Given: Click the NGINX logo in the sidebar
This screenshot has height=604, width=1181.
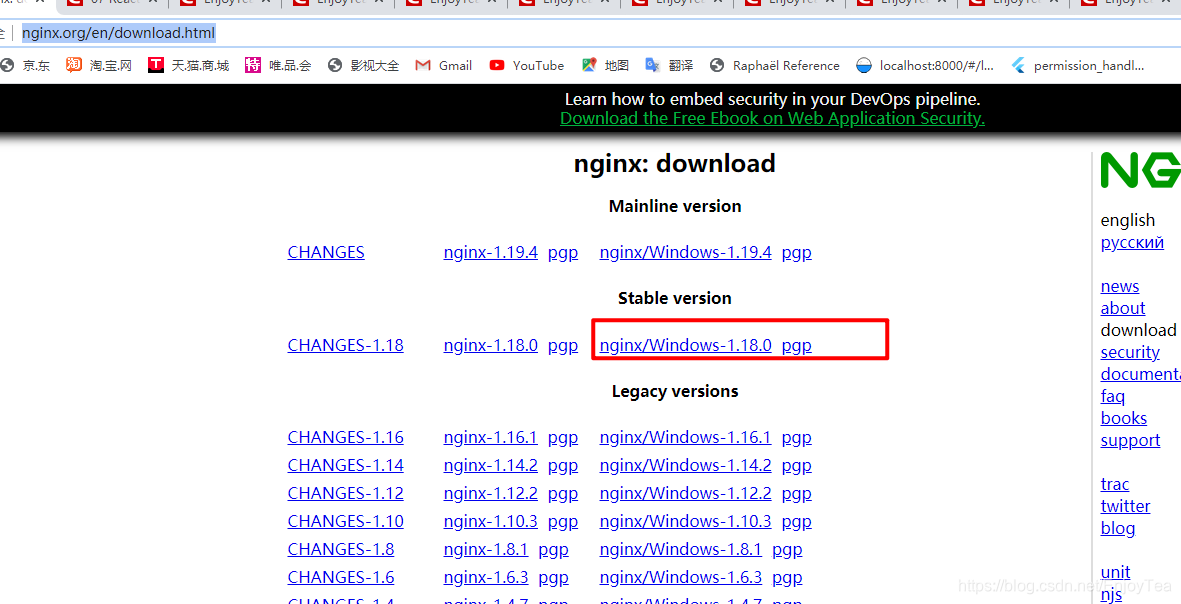Looking at the screenshot, I should pyautogui.click(x=1140, y=169).
